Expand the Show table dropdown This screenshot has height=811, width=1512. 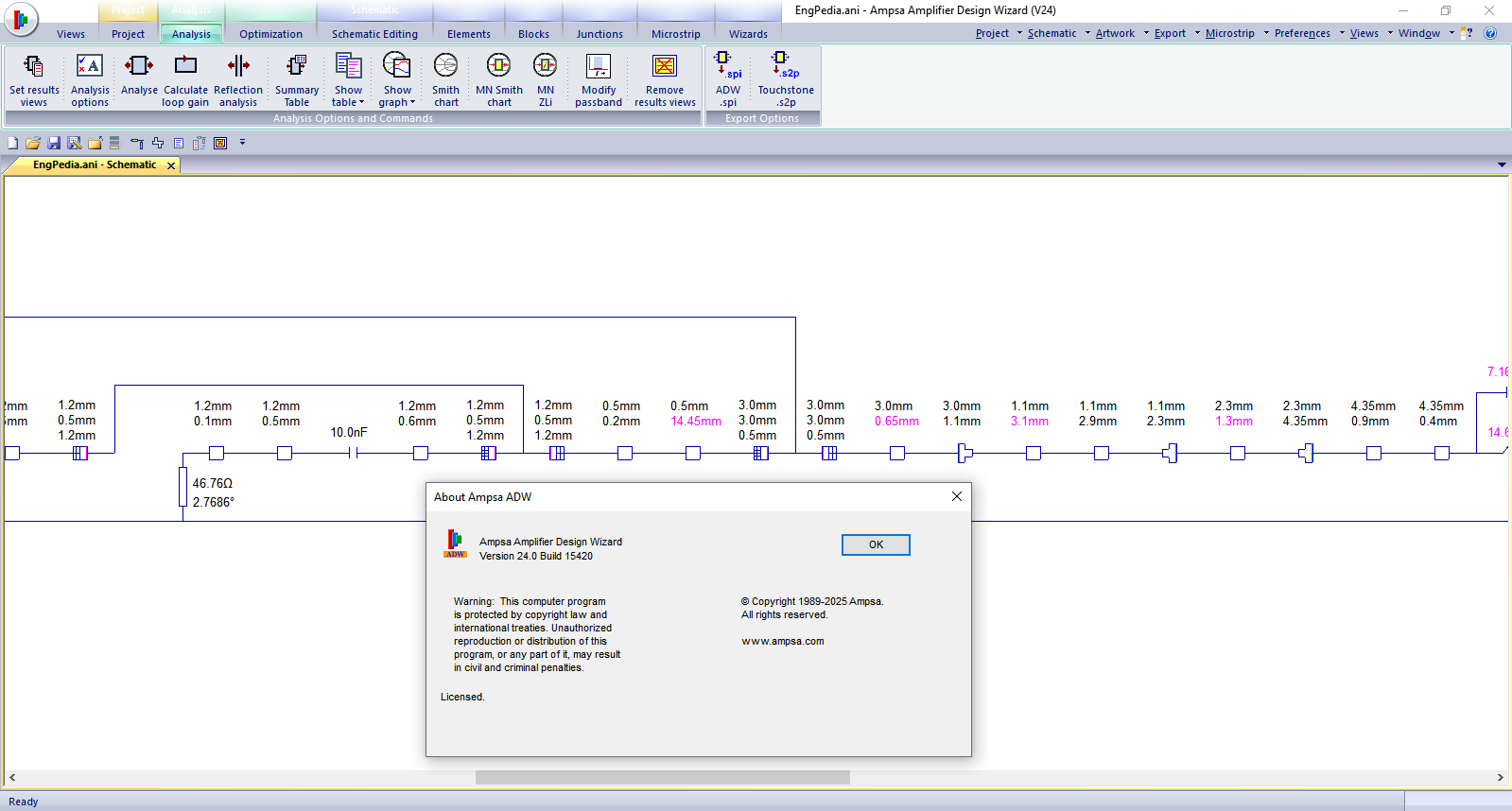pyautogui.click(x=348, y=102)
